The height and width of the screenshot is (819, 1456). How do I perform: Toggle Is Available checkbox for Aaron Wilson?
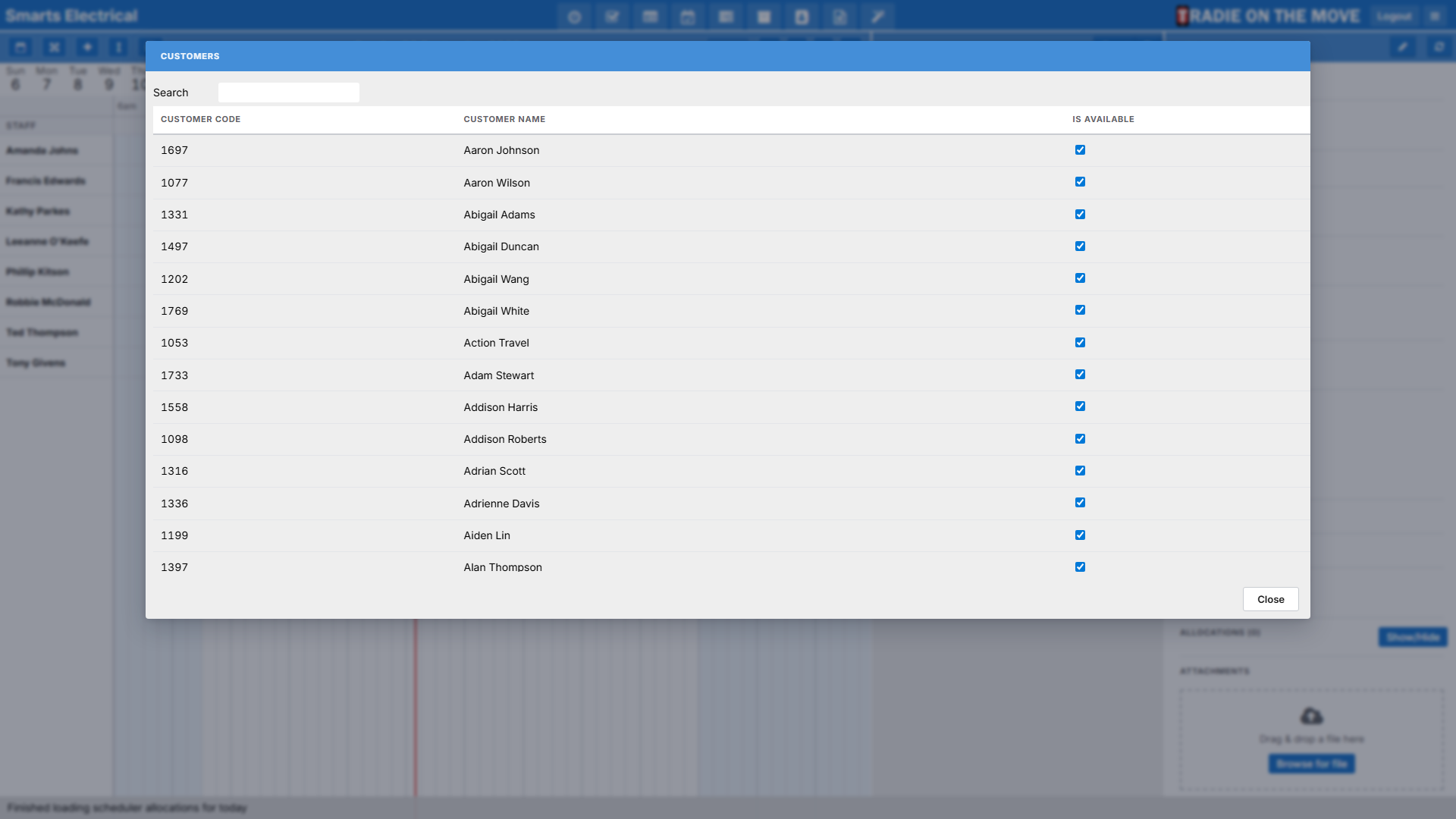pyautogui.click(x=1080, y=182)
